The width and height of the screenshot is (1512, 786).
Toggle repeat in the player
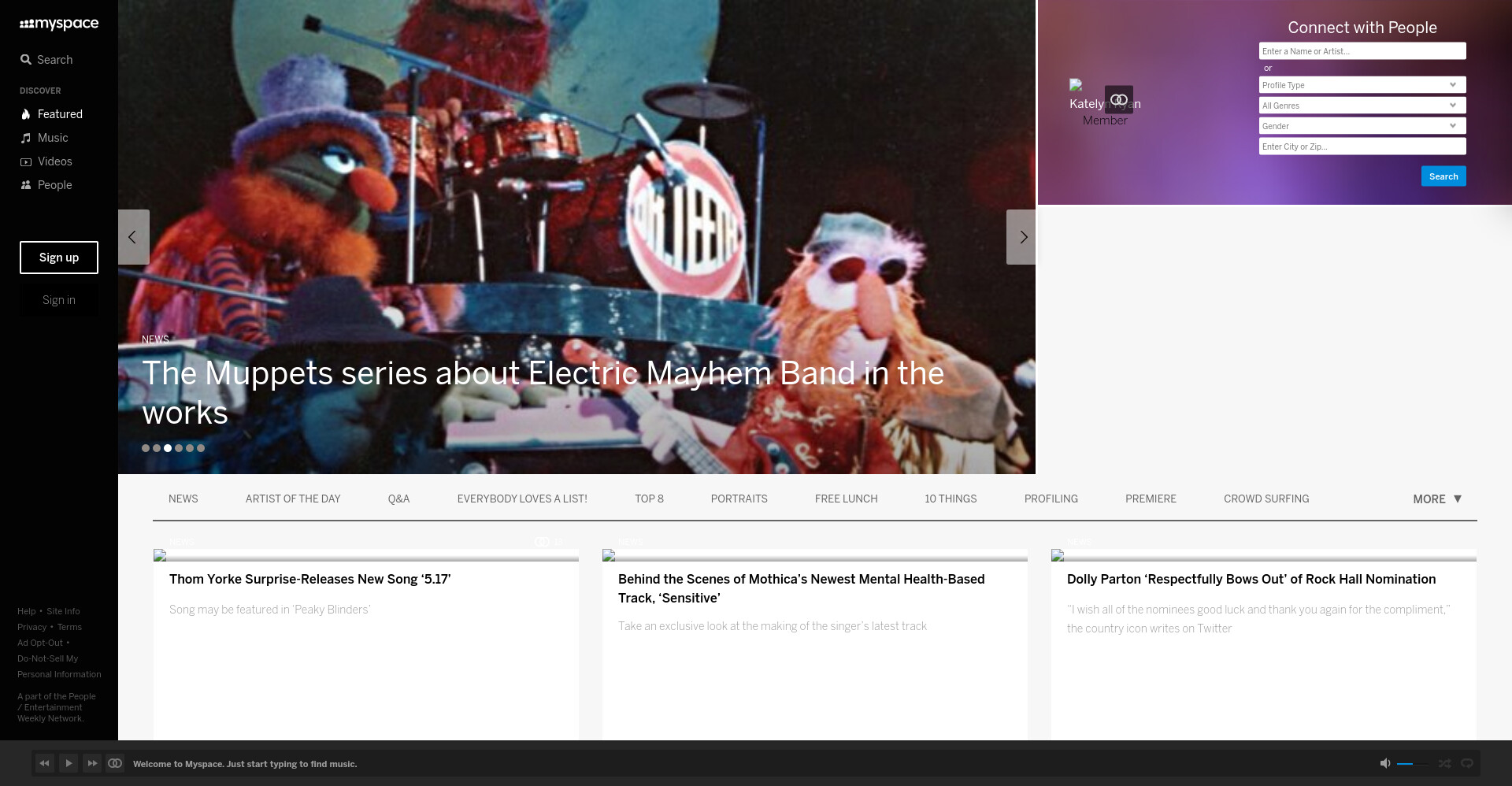(1467, 763)
